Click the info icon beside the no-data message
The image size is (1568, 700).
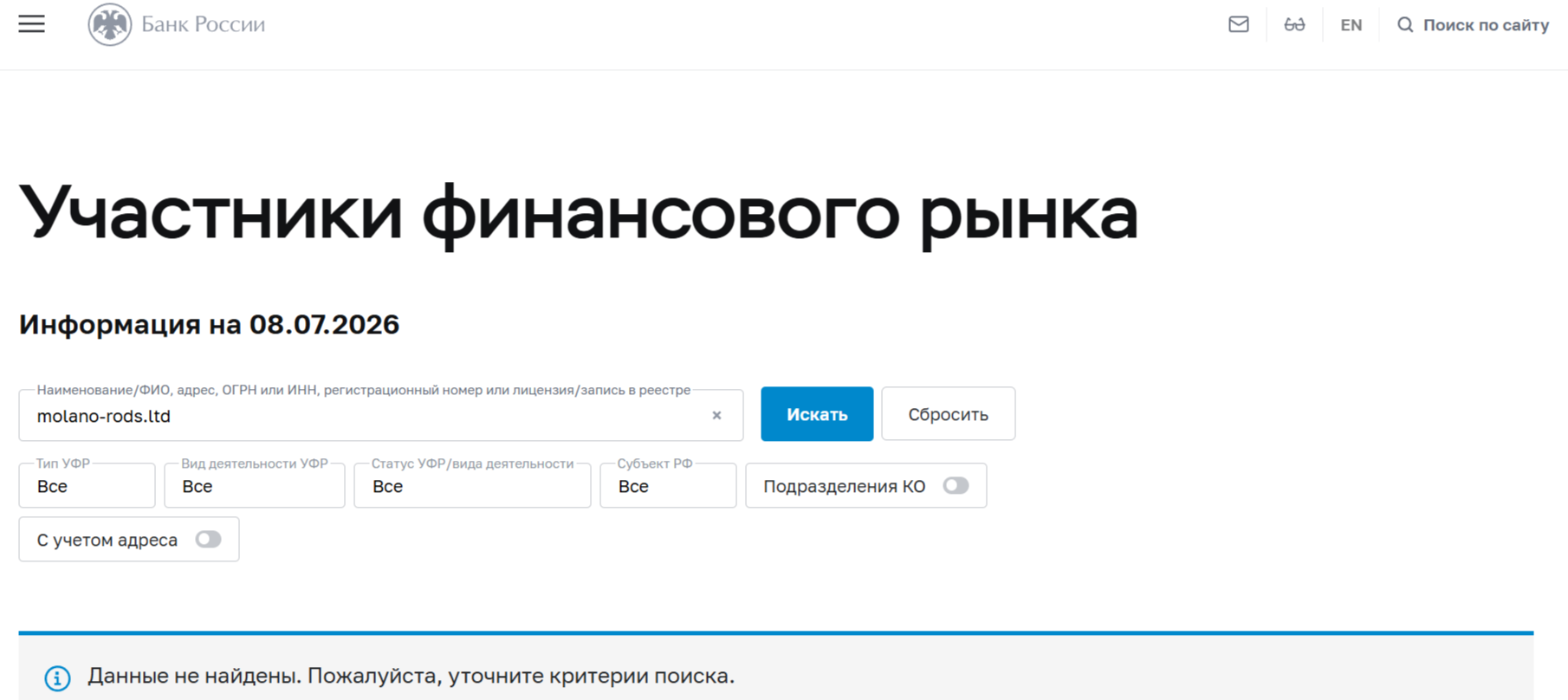click(x=58, y=678)
